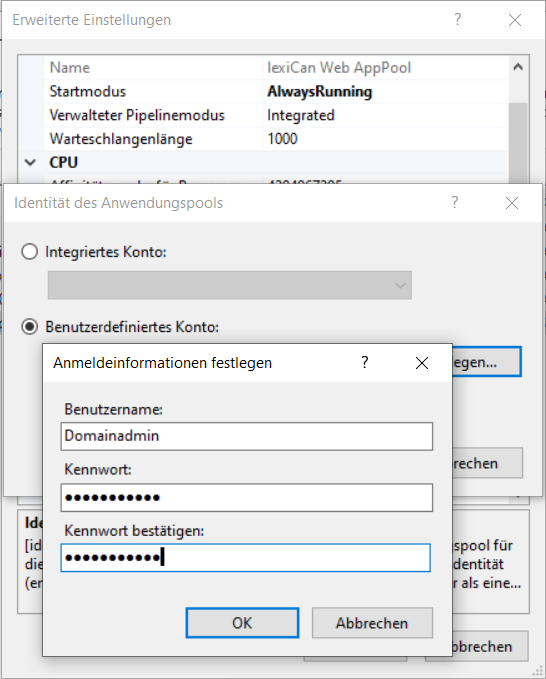
Task: Select the Warteschlangenlänge value 1000
Action: (x=282, y=139)
